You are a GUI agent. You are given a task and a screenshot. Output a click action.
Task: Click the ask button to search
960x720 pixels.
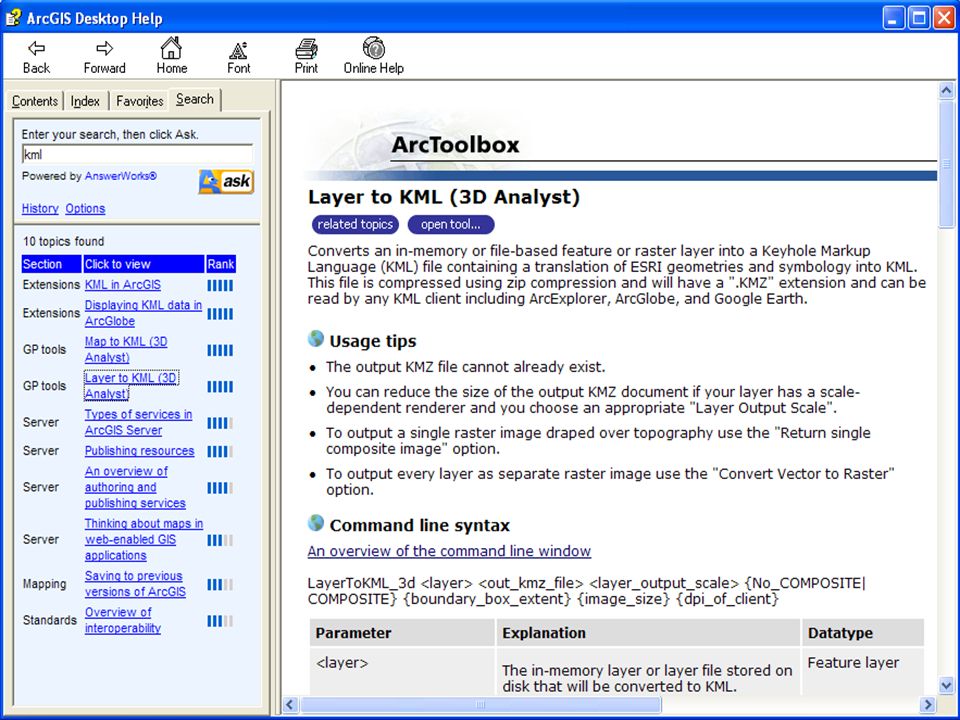[226, 181]
